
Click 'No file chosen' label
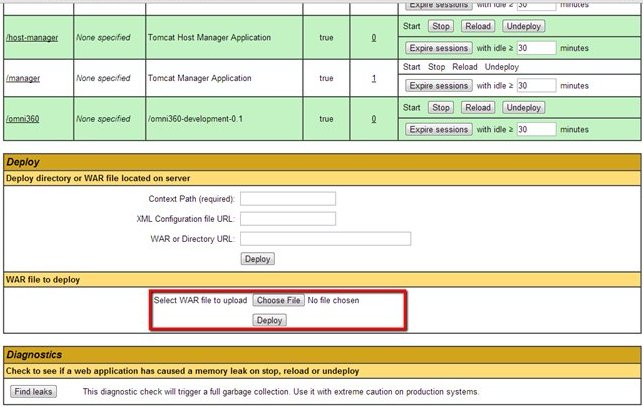[333, 300]
